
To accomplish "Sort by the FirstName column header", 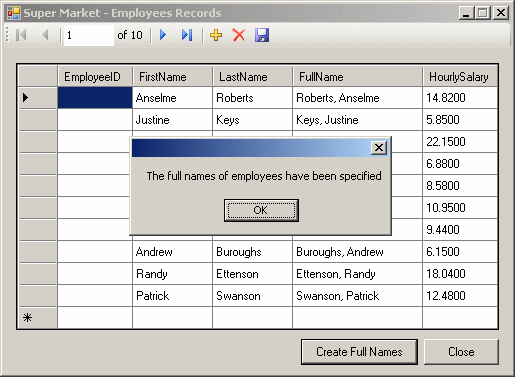I will [x=172, y=76].
